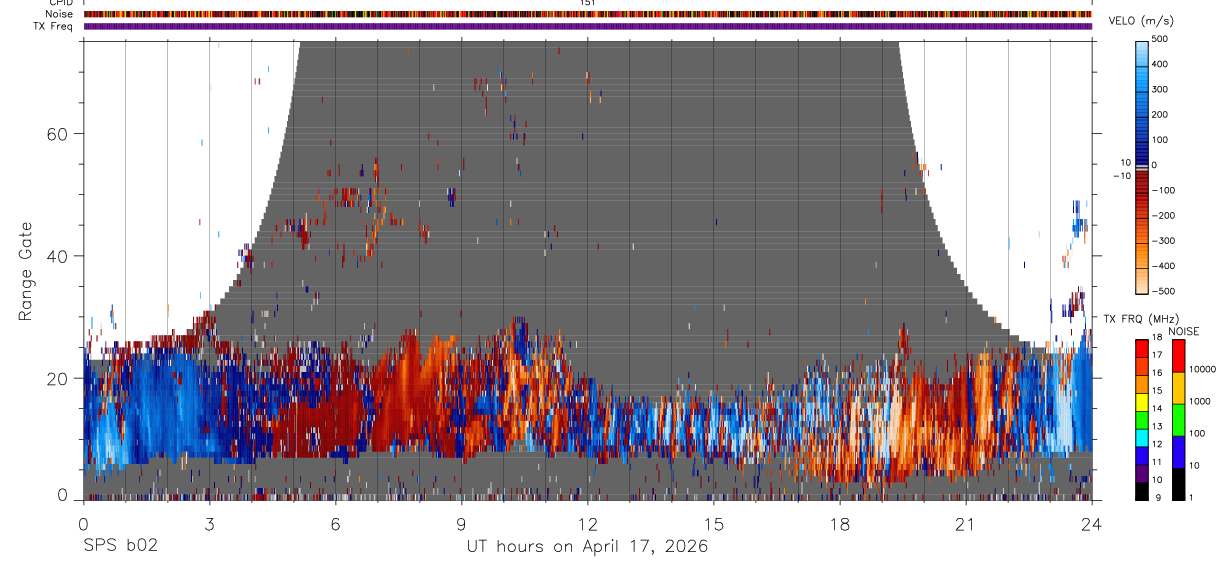
Task: Click the 15 tick on UT hours axis
Action: click(714, 523)
